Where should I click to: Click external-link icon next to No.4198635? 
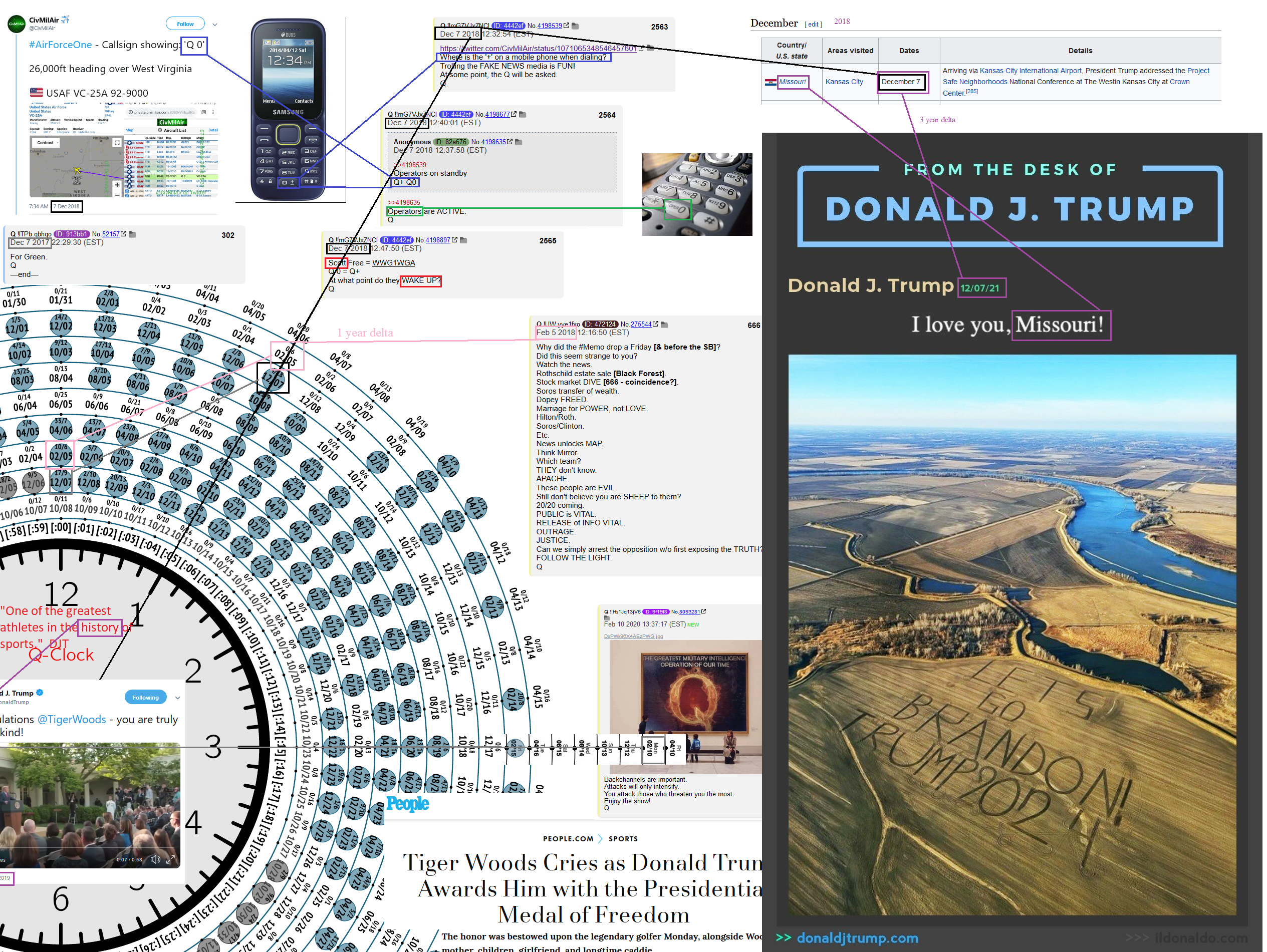pyautogui.click(x=510, y=142)
